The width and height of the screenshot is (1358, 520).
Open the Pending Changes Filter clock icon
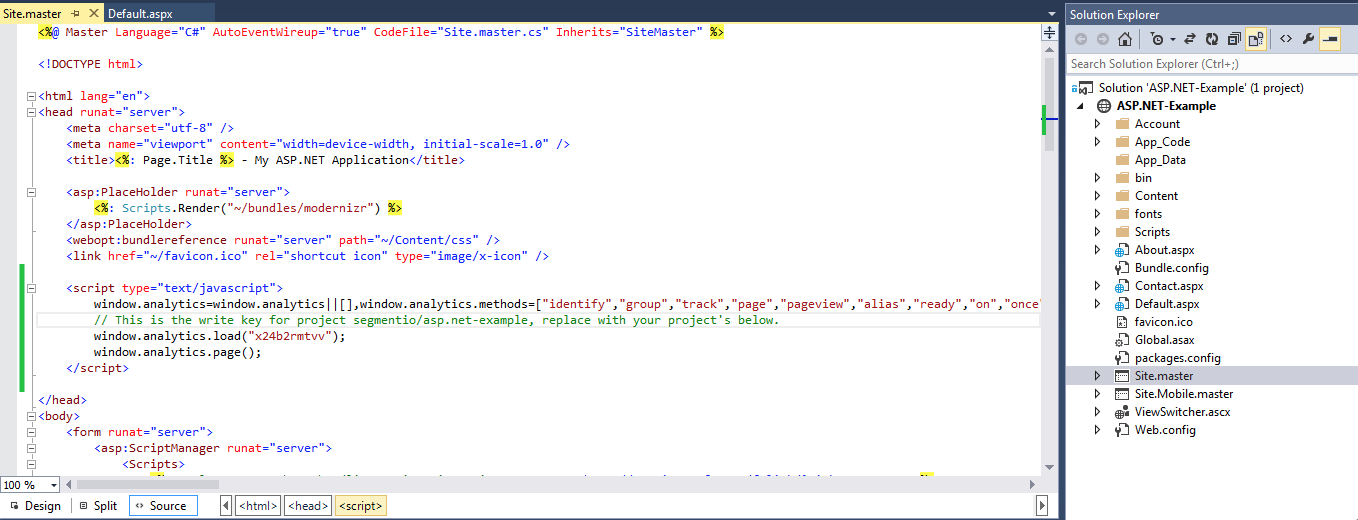[1157, 39]
